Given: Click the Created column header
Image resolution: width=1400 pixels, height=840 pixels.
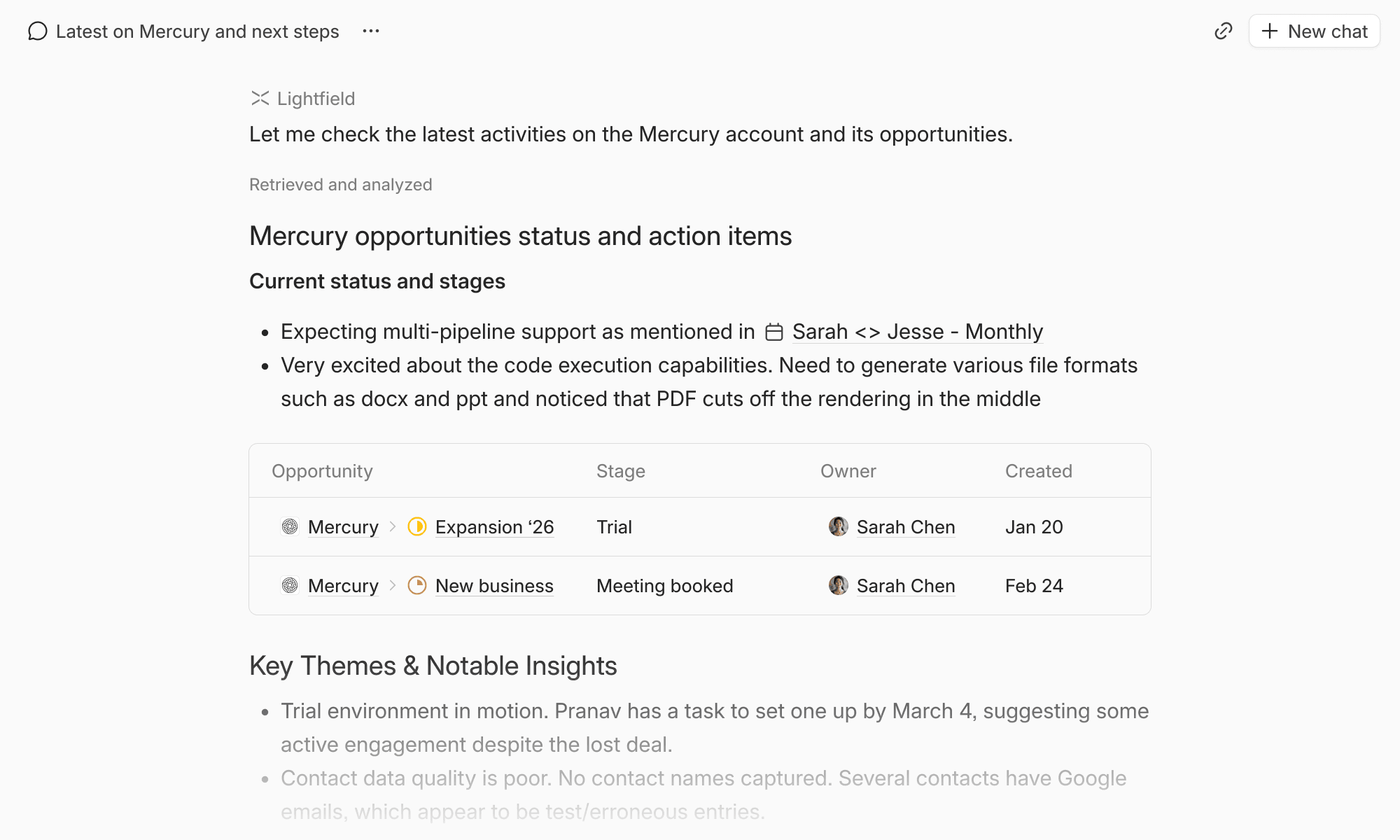Looking at the screenshot, I should [x=1038, y=471].
